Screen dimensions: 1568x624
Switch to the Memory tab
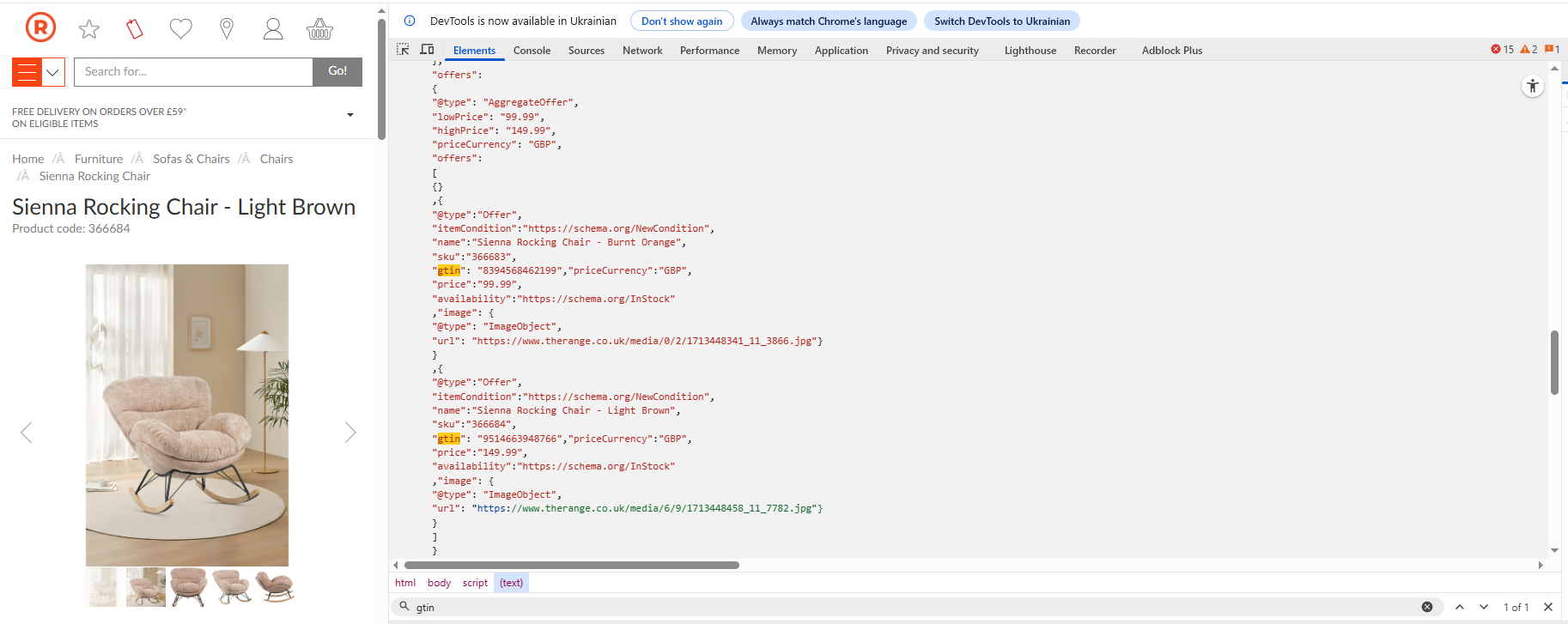tap(777, 51)
